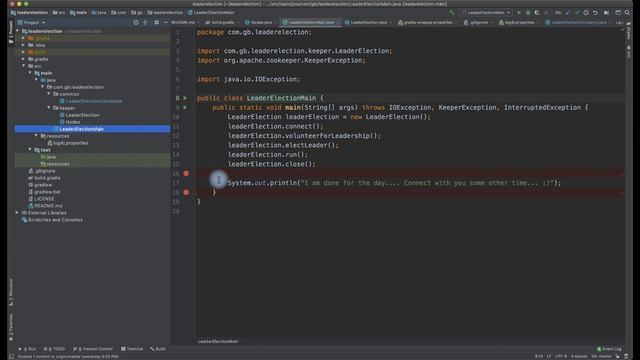This screenshot has height=360, width=640.
Task: Click the src breadcrumb in the navigation bar
Action: click(x=59, y=13)
